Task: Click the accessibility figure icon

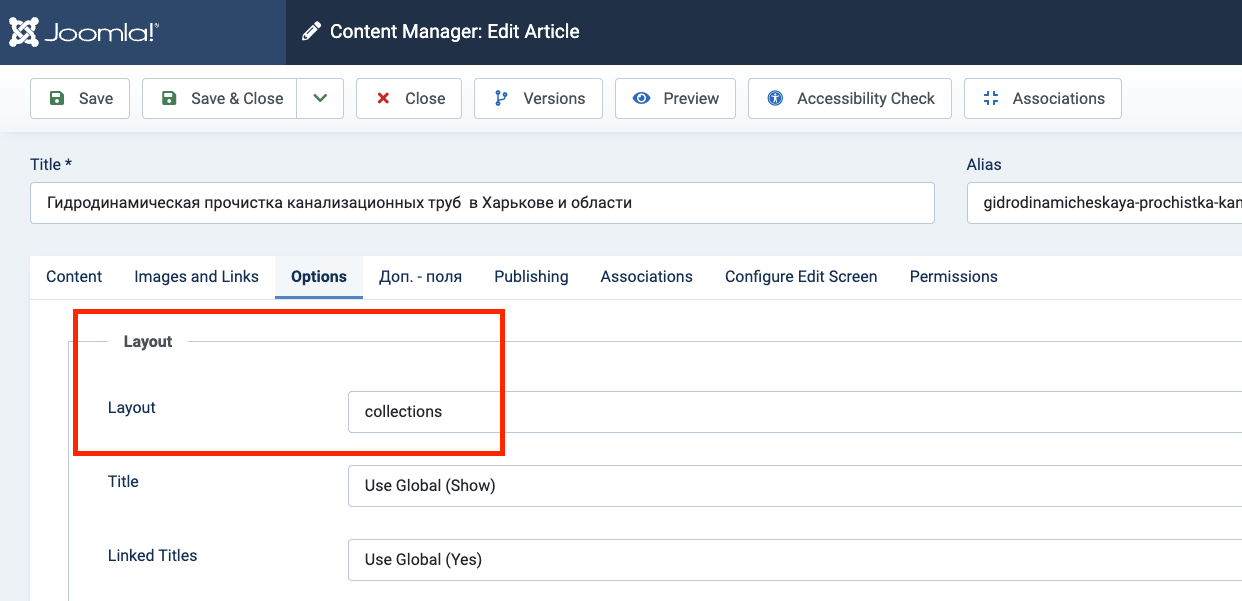Action: 775,98
